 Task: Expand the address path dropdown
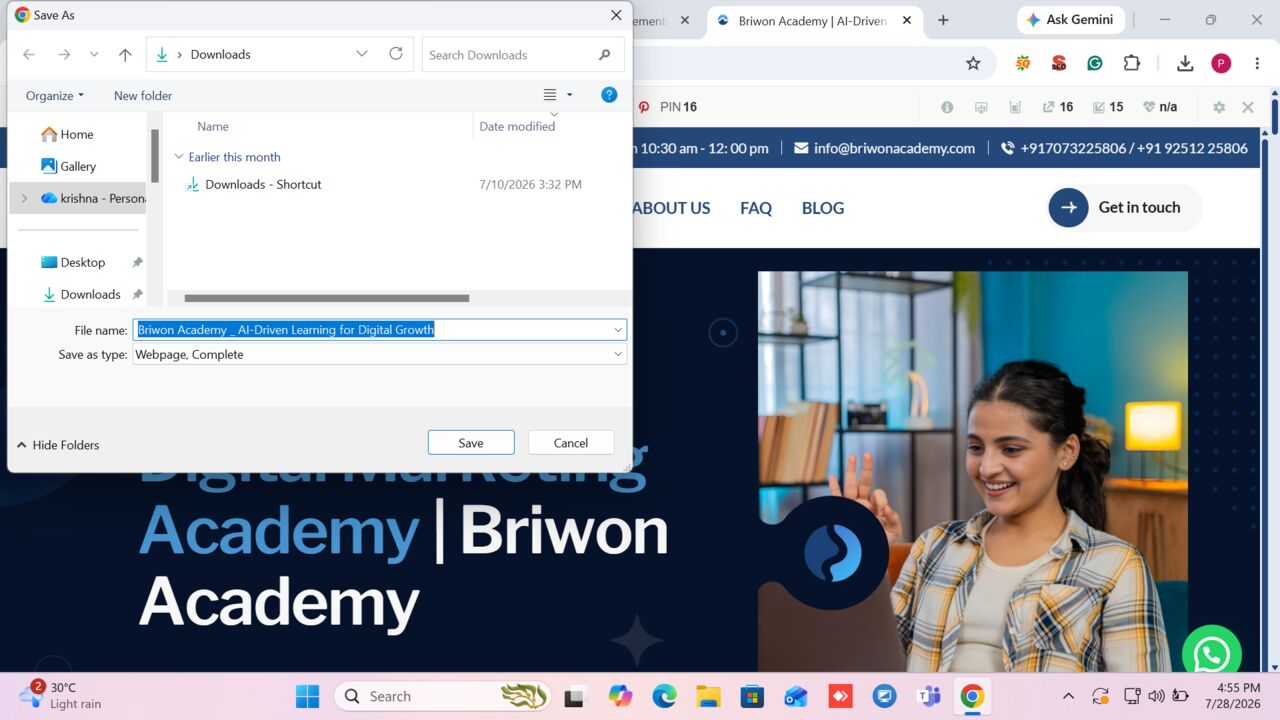(x=361, y=54)
